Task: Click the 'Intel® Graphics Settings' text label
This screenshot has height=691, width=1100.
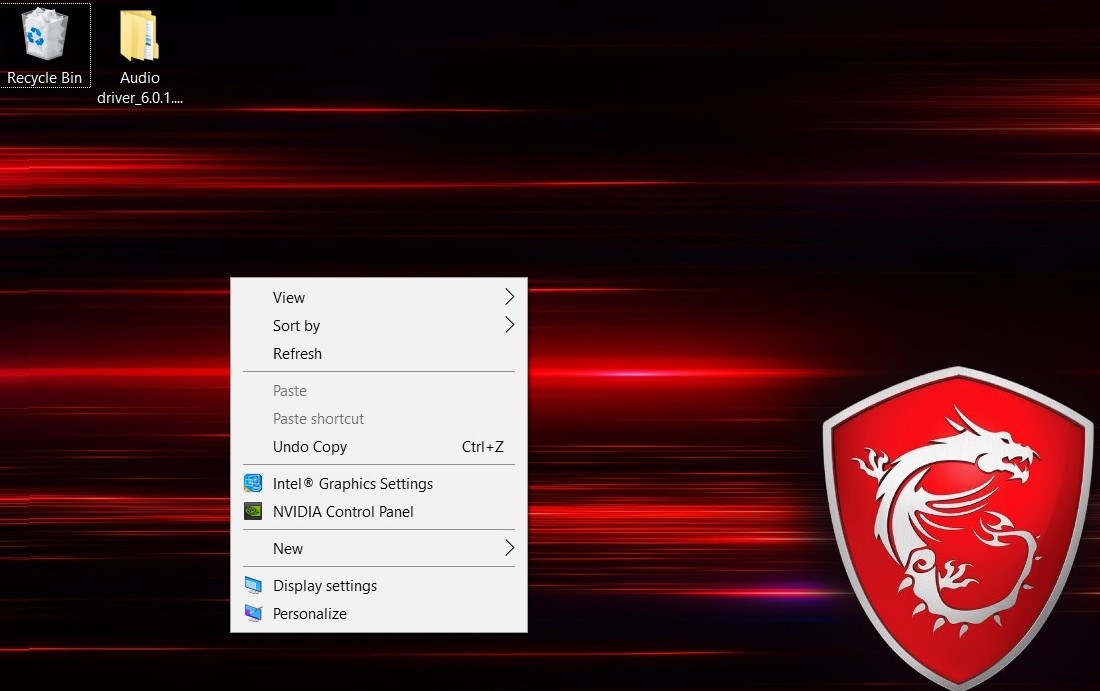Action: [353, 484]
